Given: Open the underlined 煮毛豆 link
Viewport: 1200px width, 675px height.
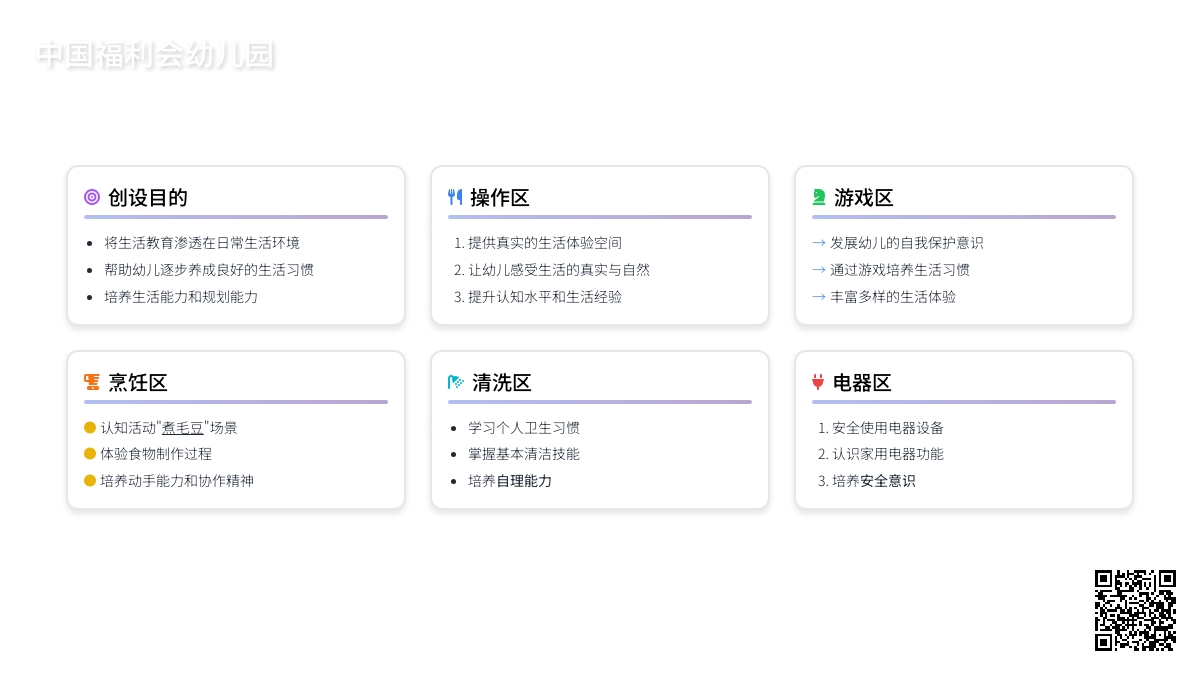Looking at the screenshot, I should (183, 428).
